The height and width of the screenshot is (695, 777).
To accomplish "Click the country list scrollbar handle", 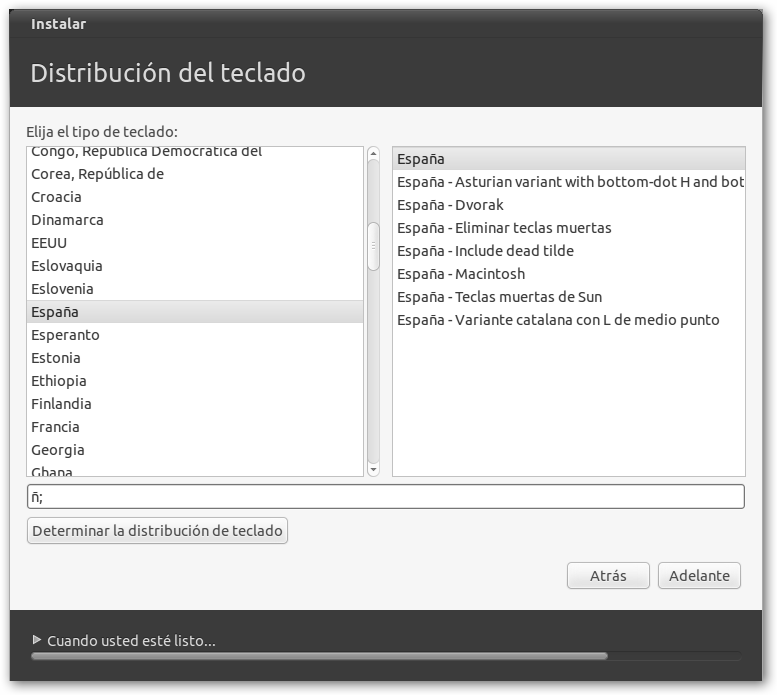I will tap(373, 246).
